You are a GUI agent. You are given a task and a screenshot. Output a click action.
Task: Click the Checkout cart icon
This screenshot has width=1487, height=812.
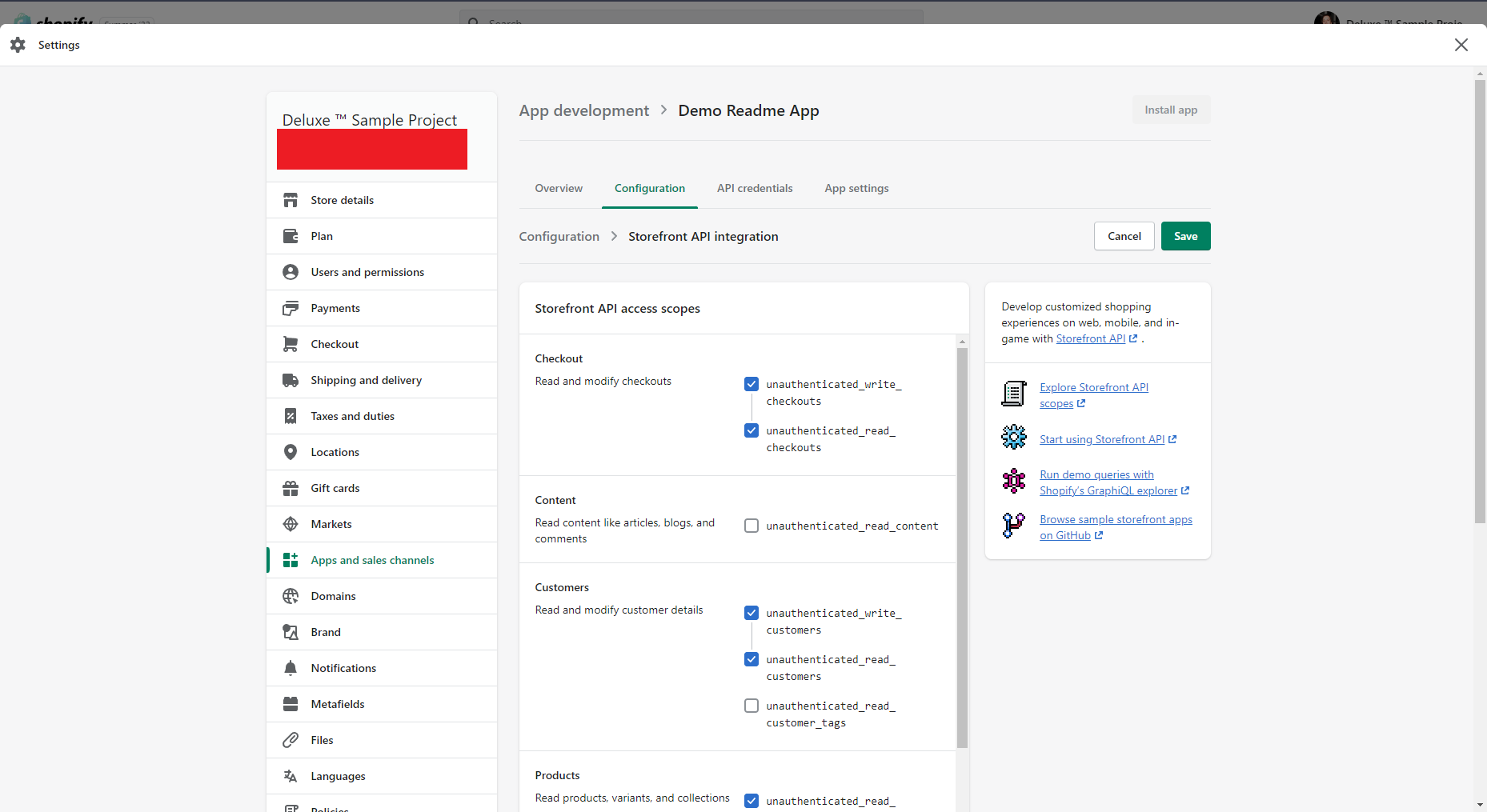pyautogui.click(x=291, y=344)
